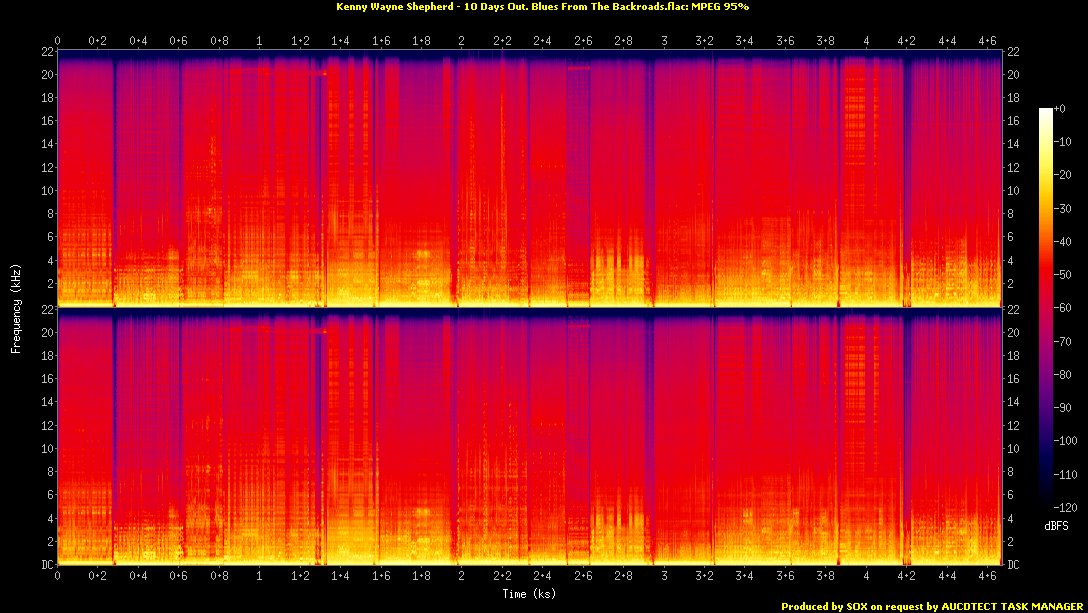Select the 3 ks marker on the top time axis
Screen dimensions: 1088x613
pos(664,41)
